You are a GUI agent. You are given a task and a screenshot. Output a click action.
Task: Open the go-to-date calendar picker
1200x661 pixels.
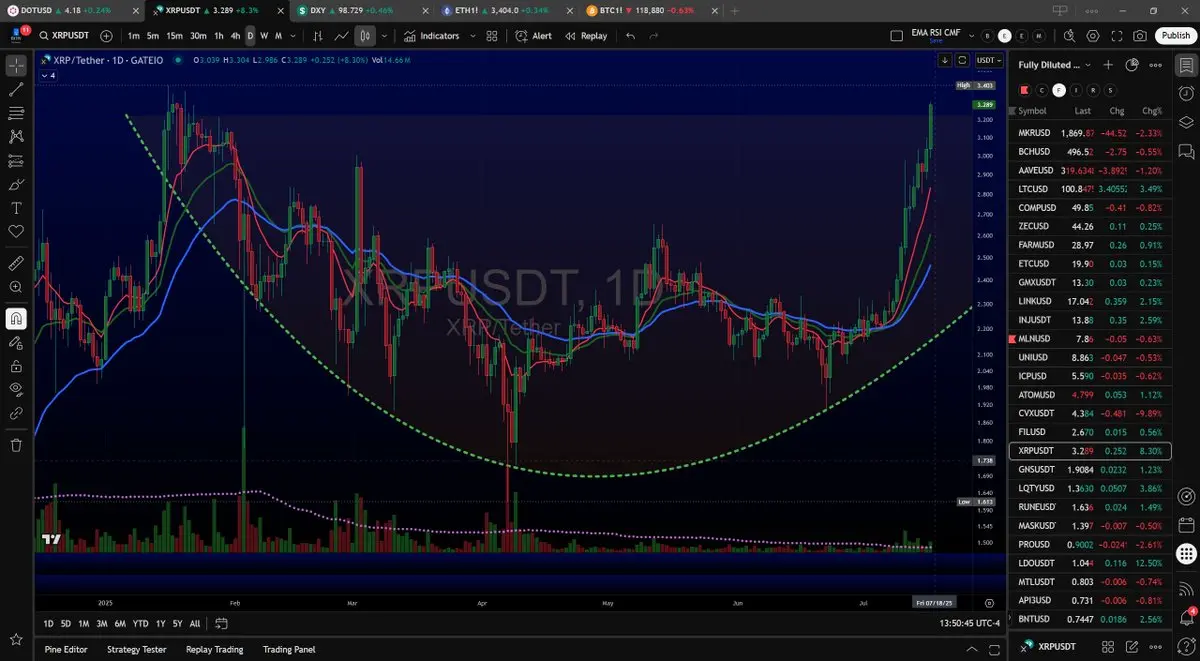coord(221,623)
